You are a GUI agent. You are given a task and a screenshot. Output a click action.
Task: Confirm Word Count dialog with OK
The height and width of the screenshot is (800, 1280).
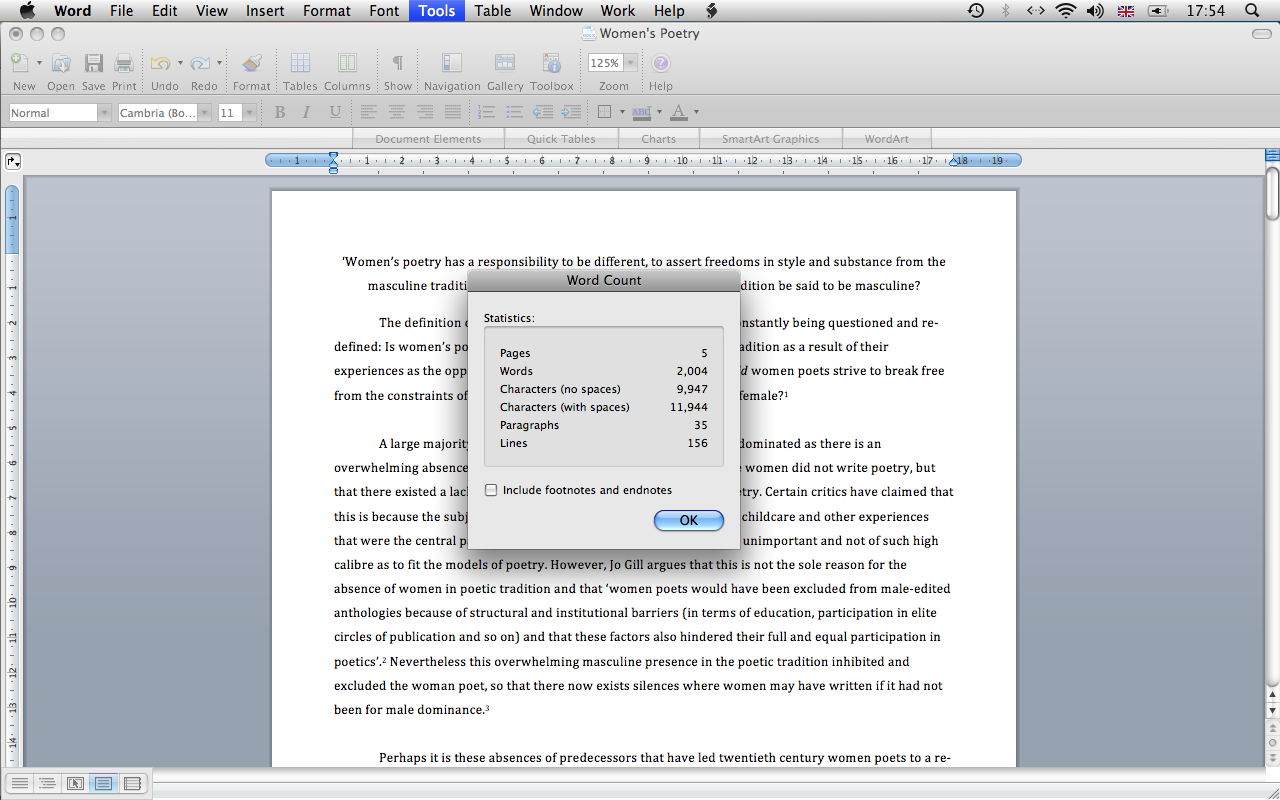tap(689, 520)
